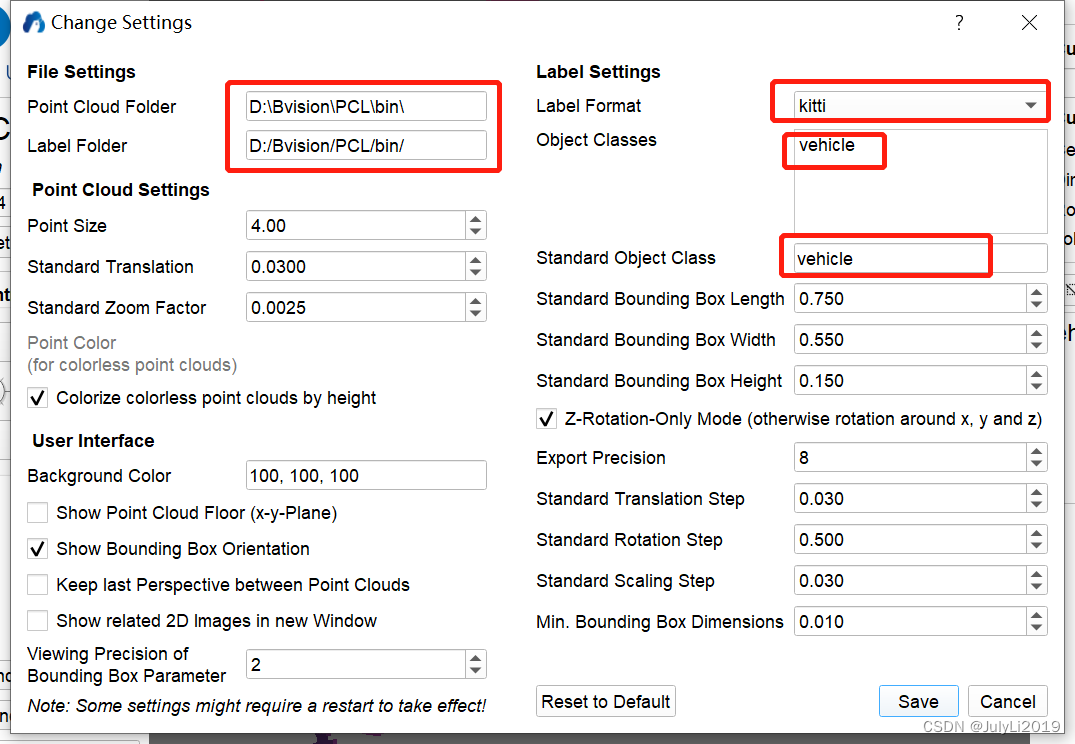Decrease Point Size with down arrow
Screen dimensions: 1075x744
pyautogui.click(x=475, y=232)
